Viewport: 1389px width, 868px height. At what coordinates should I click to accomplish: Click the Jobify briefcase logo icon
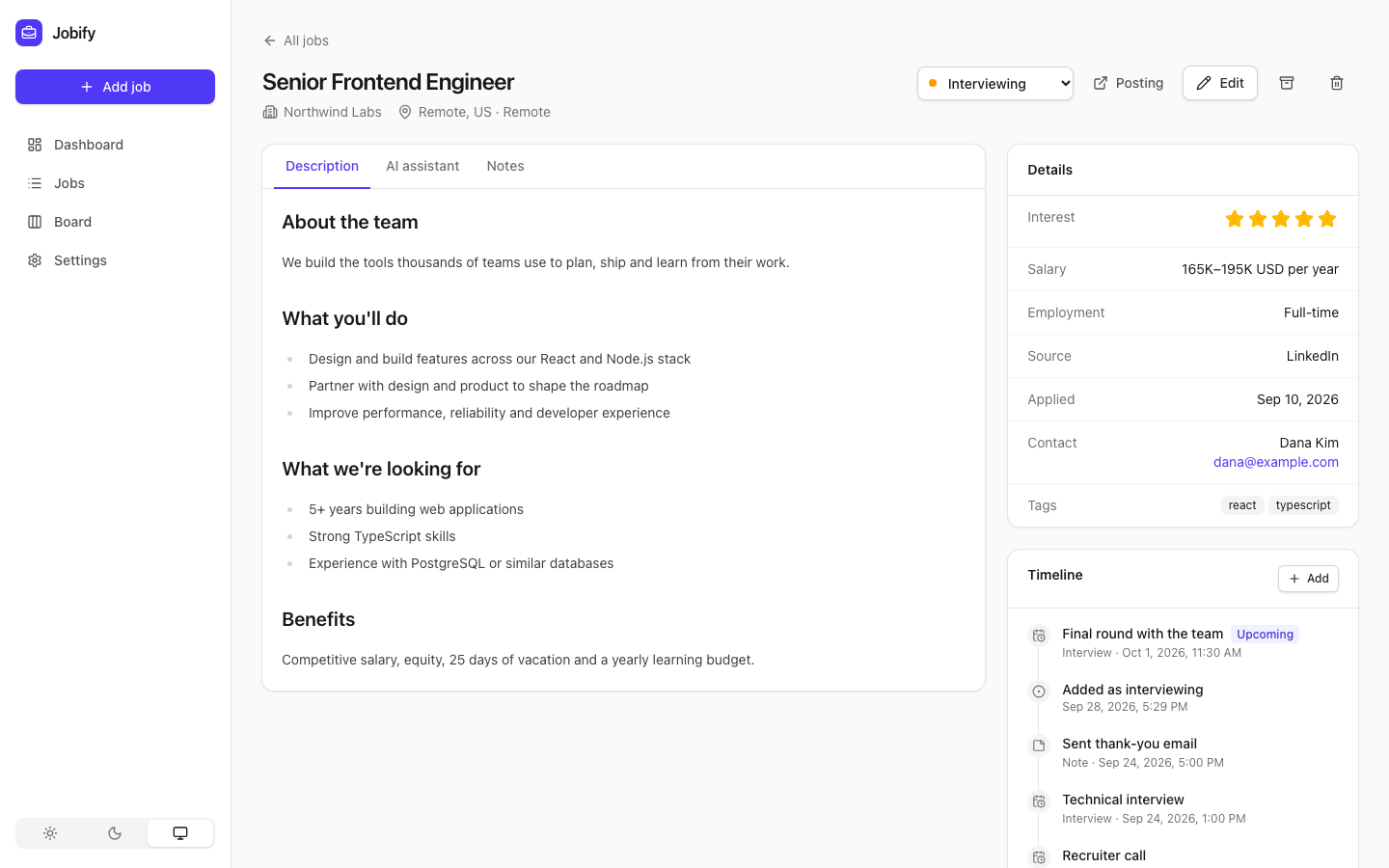[29, 33]
